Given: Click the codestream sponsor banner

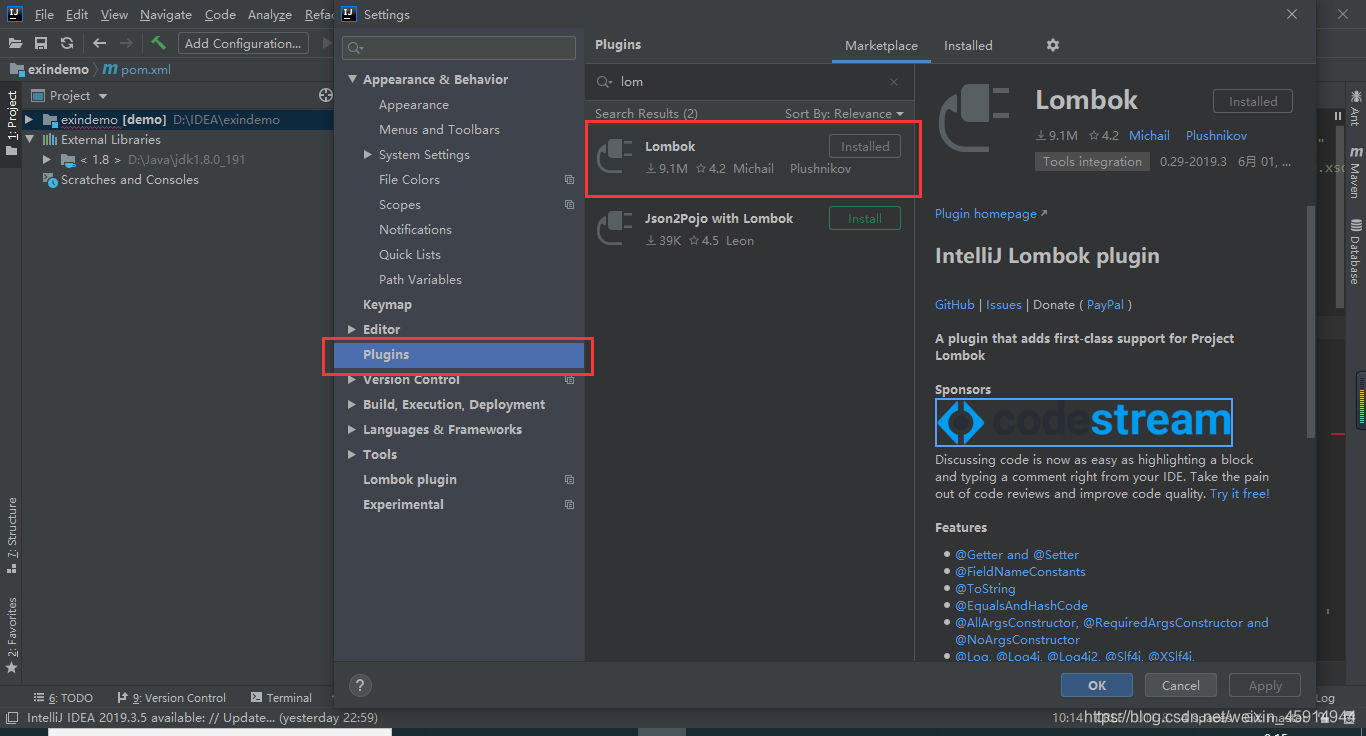Looking at the screenshot, I should 1083,422.
